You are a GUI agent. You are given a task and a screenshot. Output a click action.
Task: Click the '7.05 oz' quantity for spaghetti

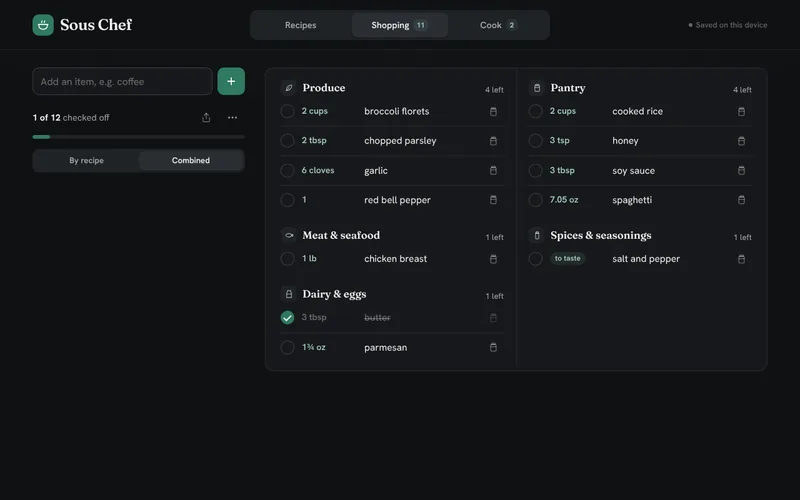pyautogui.click(x=564, y=199)
